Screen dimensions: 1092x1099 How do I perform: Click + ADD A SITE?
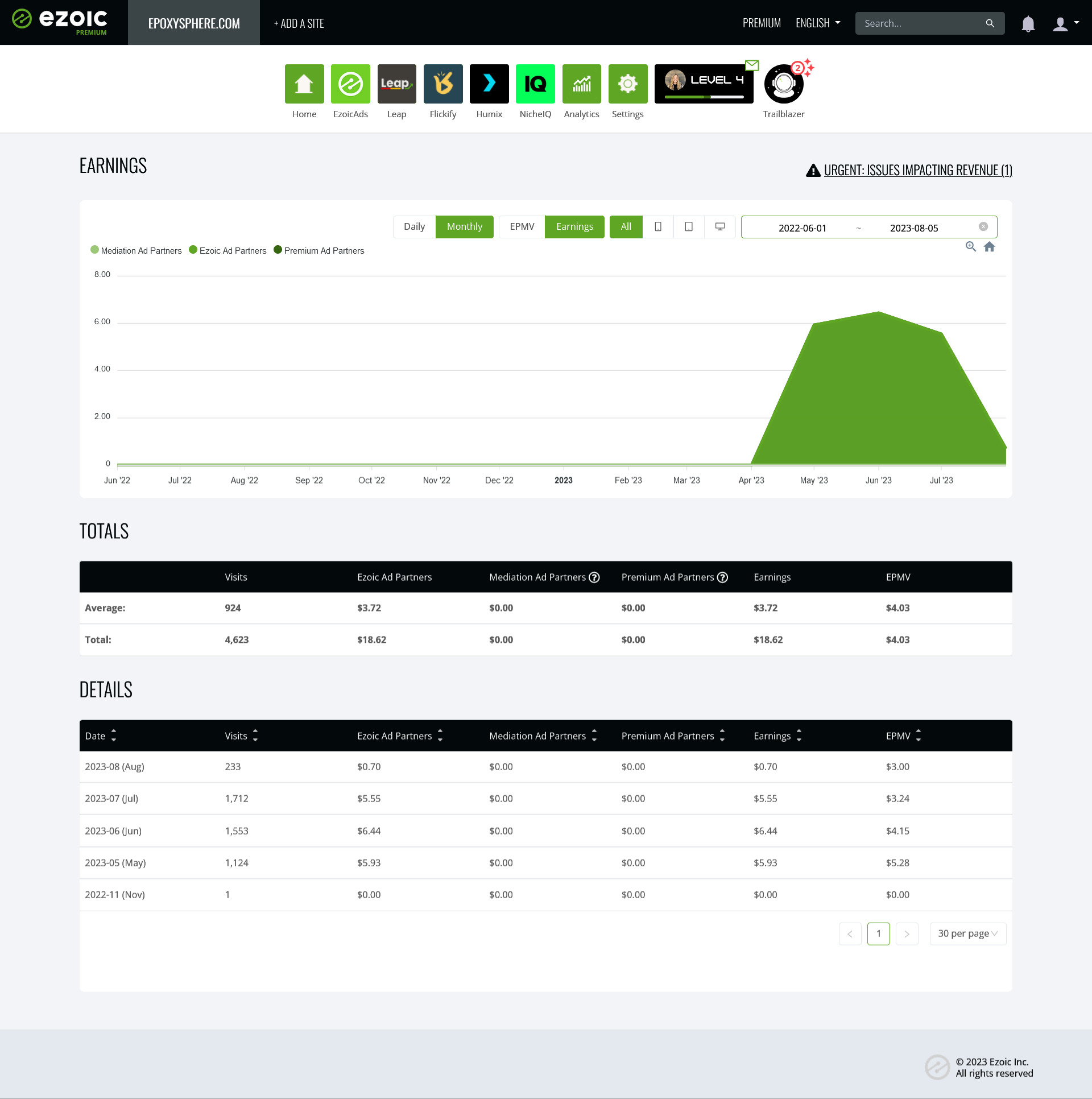coord(299,23)
